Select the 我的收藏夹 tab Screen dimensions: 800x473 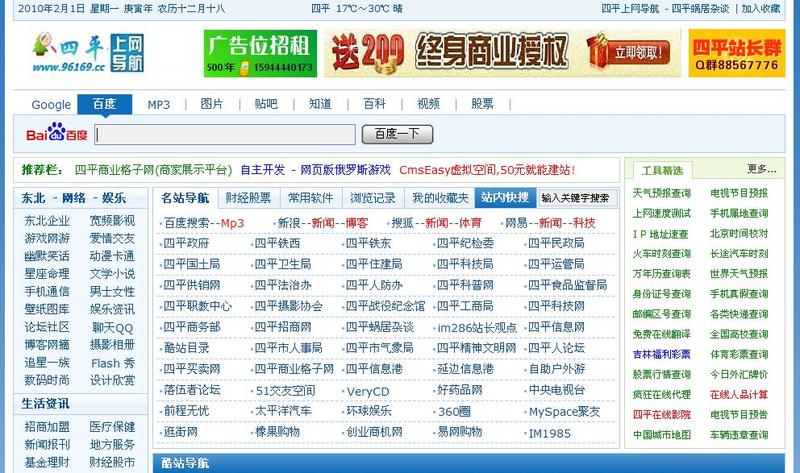pos(440,197)
